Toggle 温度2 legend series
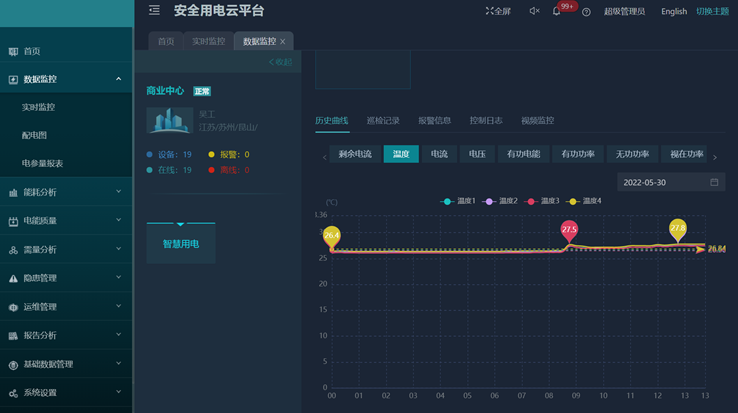The width and height of the screenshot is (738, 413). (500, 201)
